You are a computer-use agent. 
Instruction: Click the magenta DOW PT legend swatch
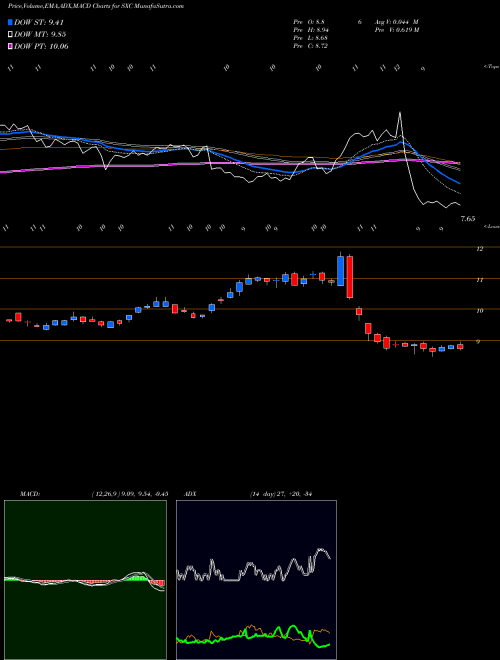pyautogui.click(x=10, y=46)
